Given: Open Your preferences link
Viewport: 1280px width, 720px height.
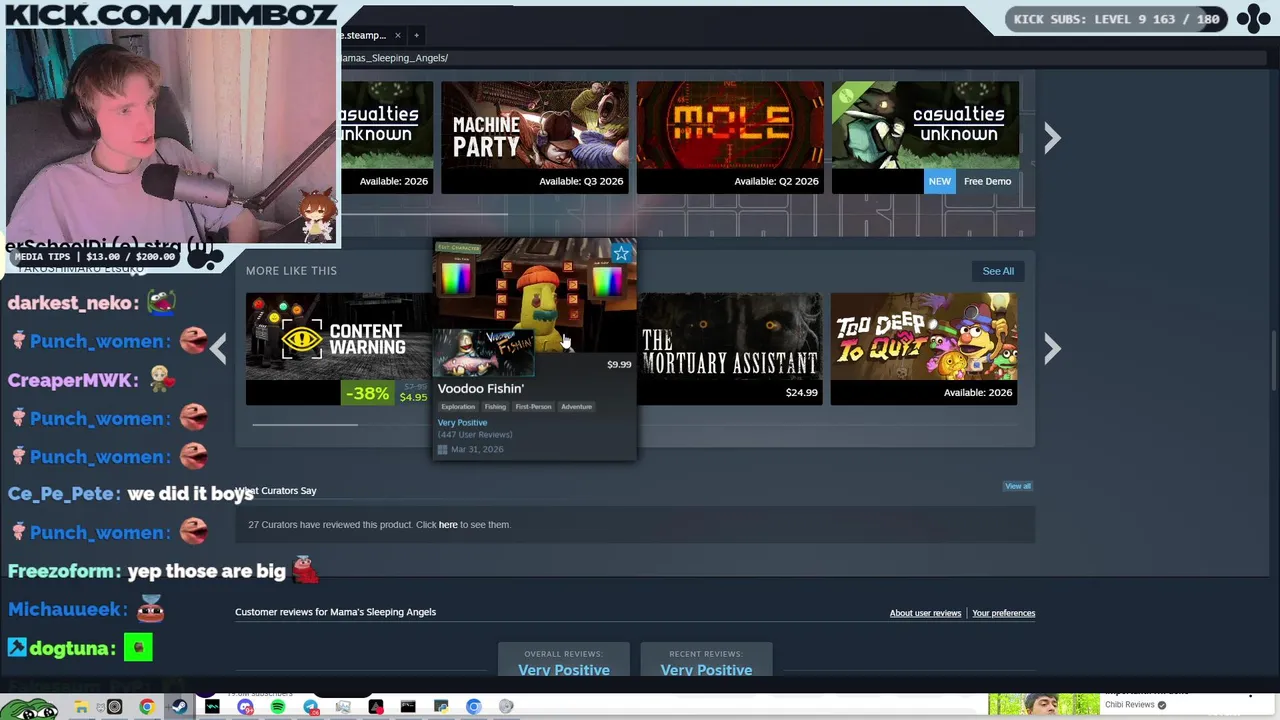Looking at the screenshot, I should [x=1003, y=613].
